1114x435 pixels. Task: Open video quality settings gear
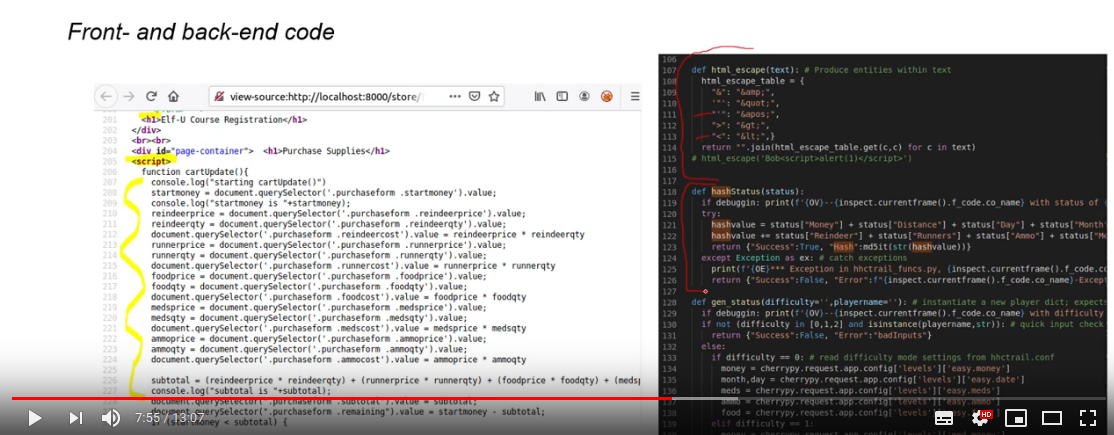[x=981, y=418]
